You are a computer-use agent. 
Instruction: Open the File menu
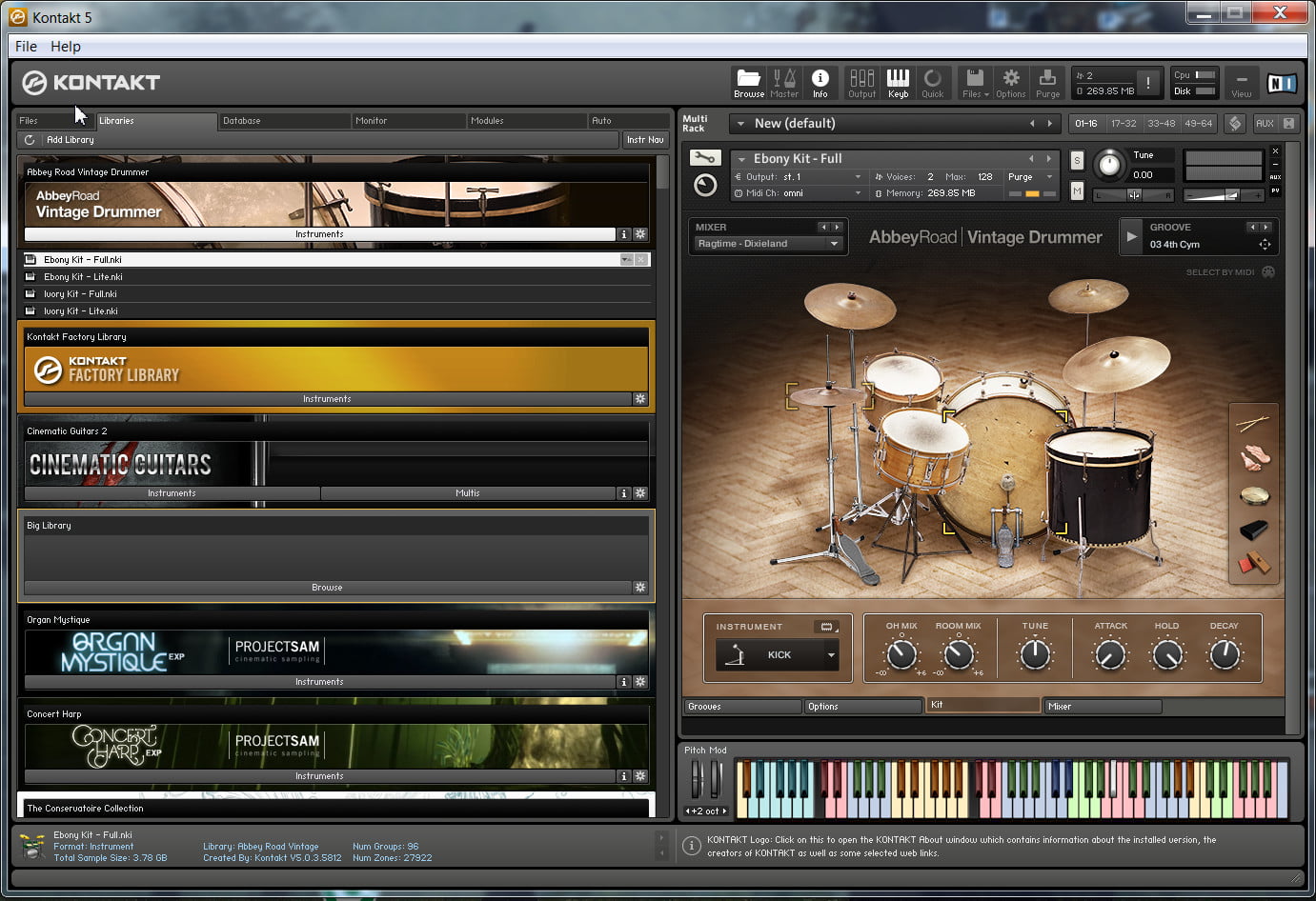coord(26,46)
